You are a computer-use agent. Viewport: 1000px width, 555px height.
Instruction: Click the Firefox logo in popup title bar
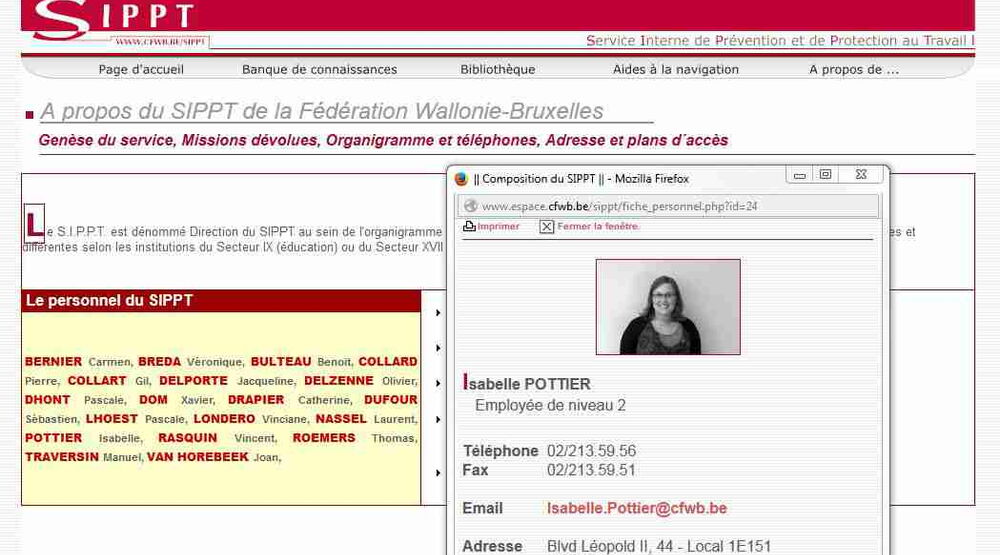(461, 179)
